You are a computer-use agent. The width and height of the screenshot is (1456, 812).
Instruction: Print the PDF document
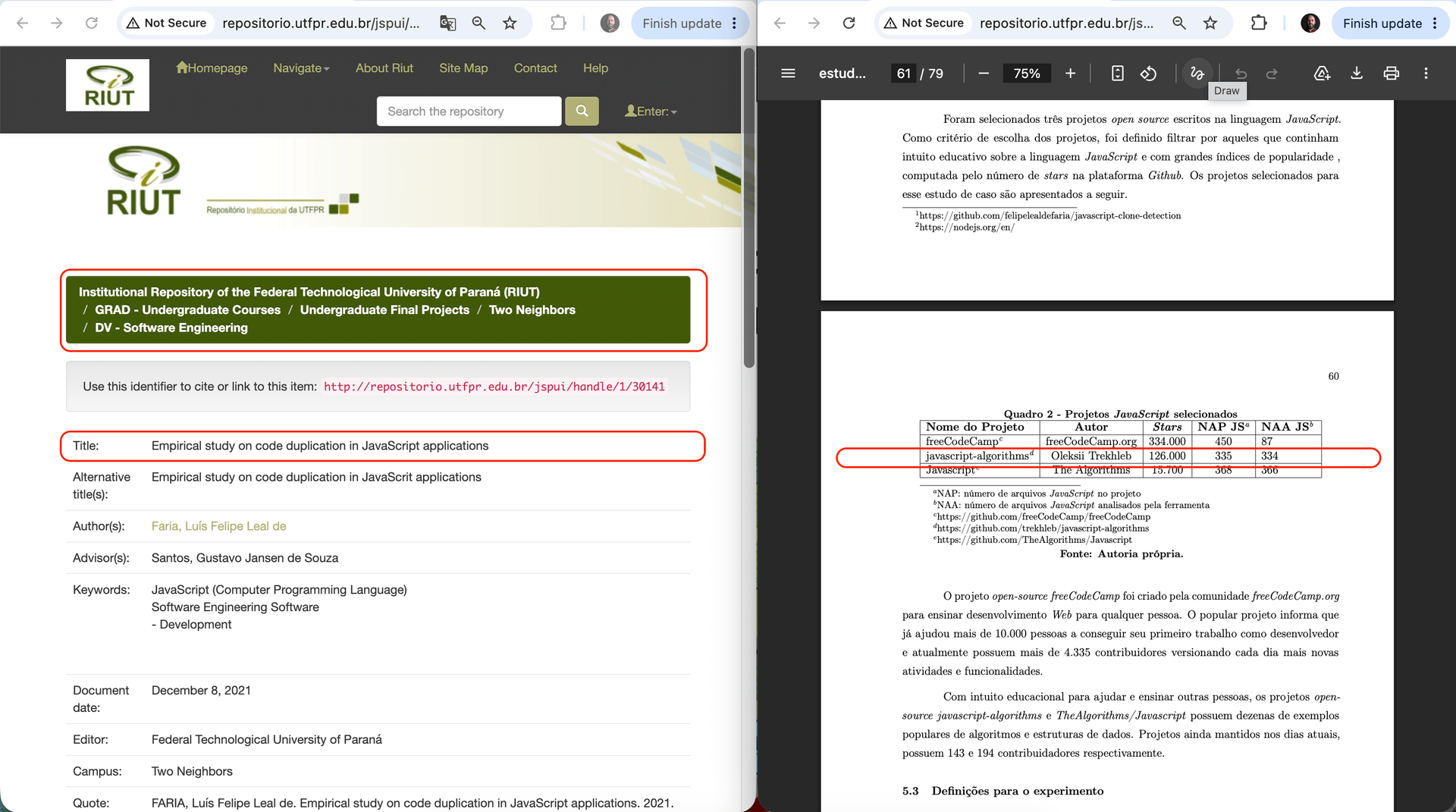point(1391,74)
